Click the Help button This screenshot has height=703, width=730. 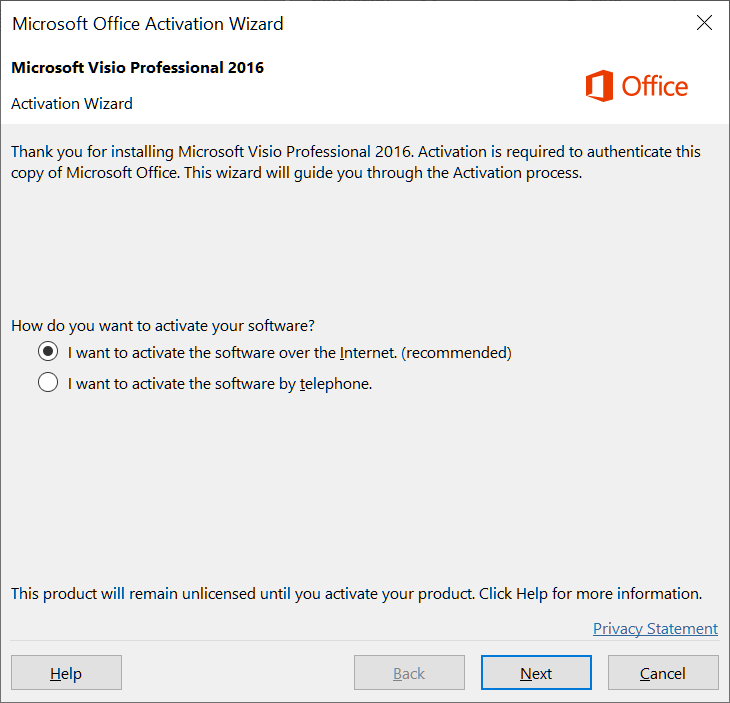point(67,673)
